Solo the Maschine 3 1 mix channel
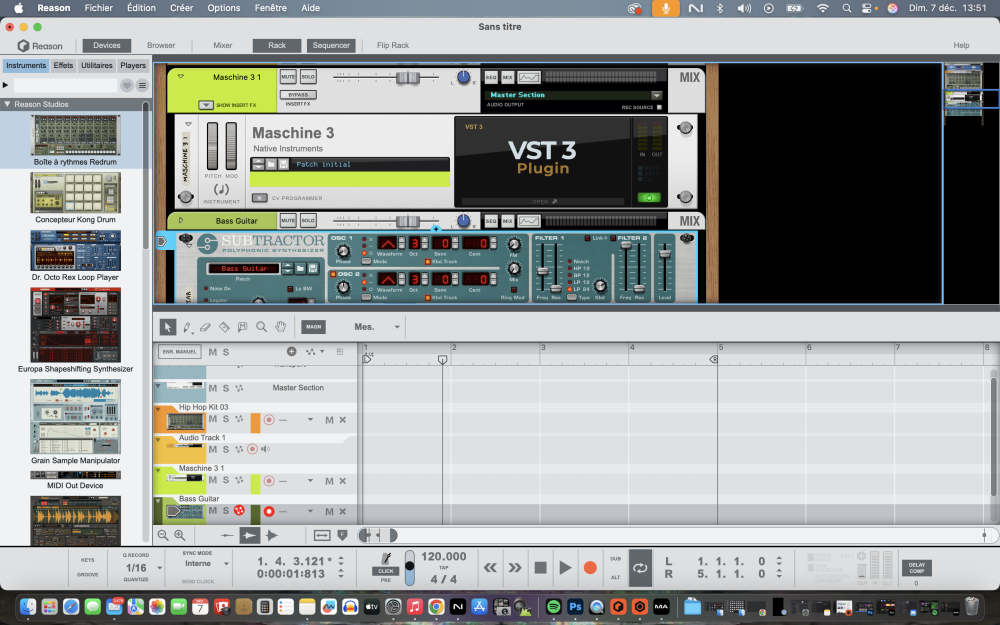The height and width of the screenshot is (625, 1000). click(x=308, y=77)
